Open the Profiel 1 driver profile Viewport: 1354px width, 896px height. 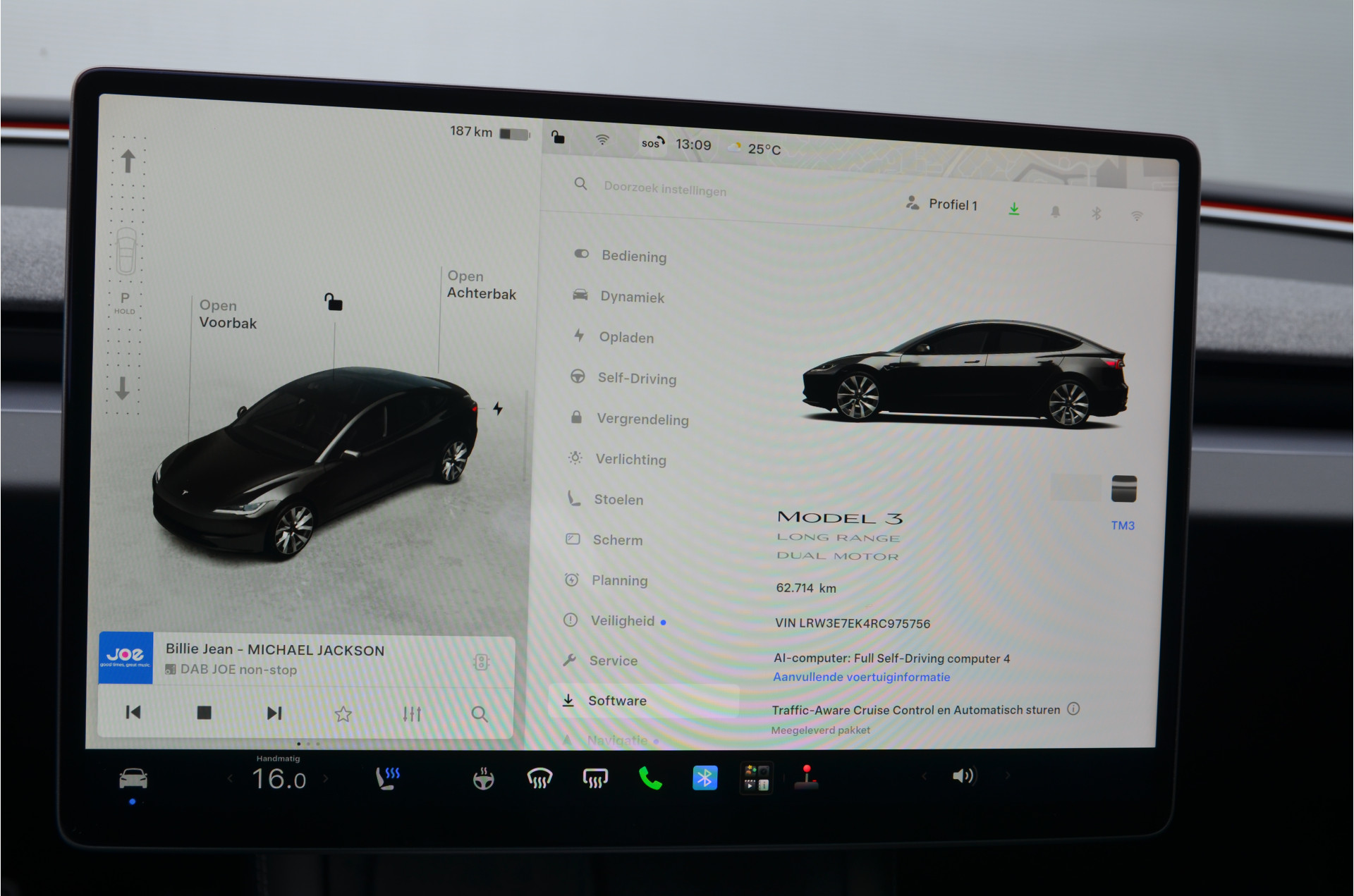[x=942, y=204]
